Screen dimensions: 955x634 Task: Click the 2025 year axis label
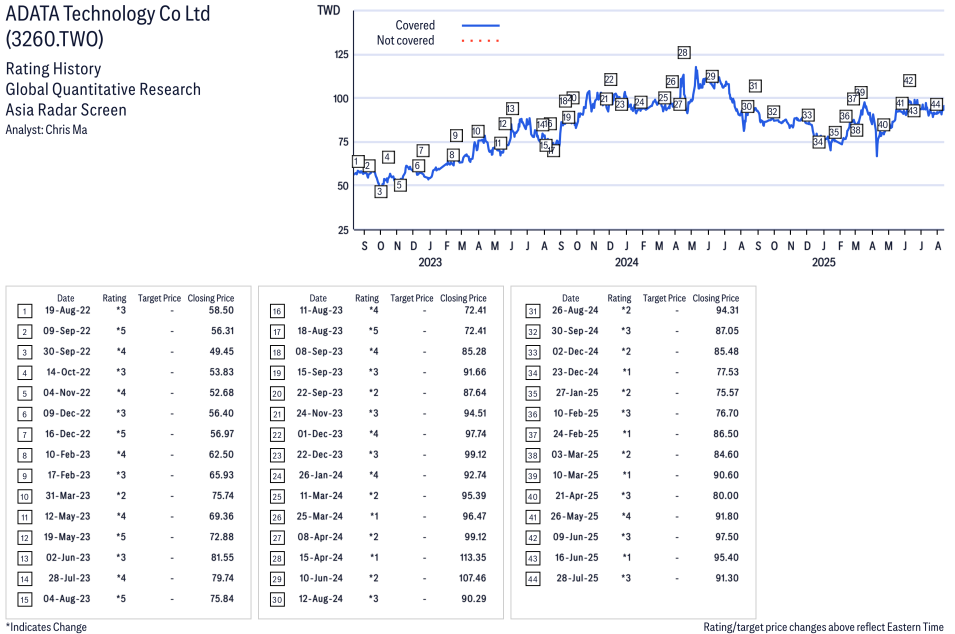(823, 262)
